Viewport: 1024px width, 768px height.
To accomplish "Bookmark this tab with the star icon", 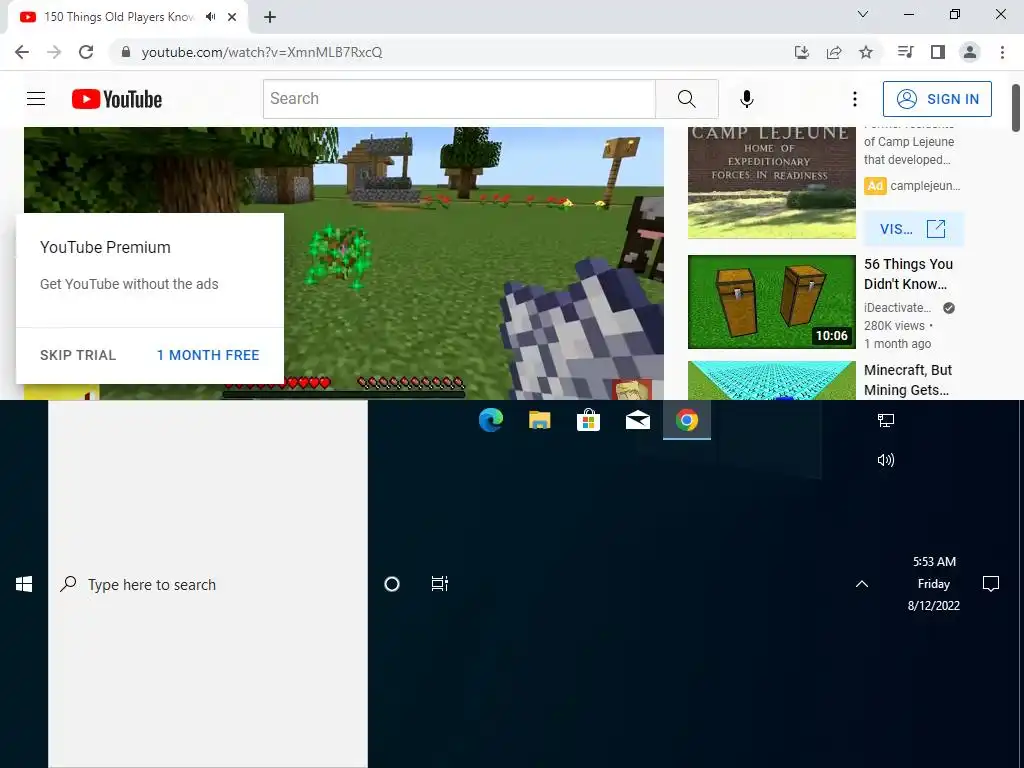I will [x=866, y=52].
